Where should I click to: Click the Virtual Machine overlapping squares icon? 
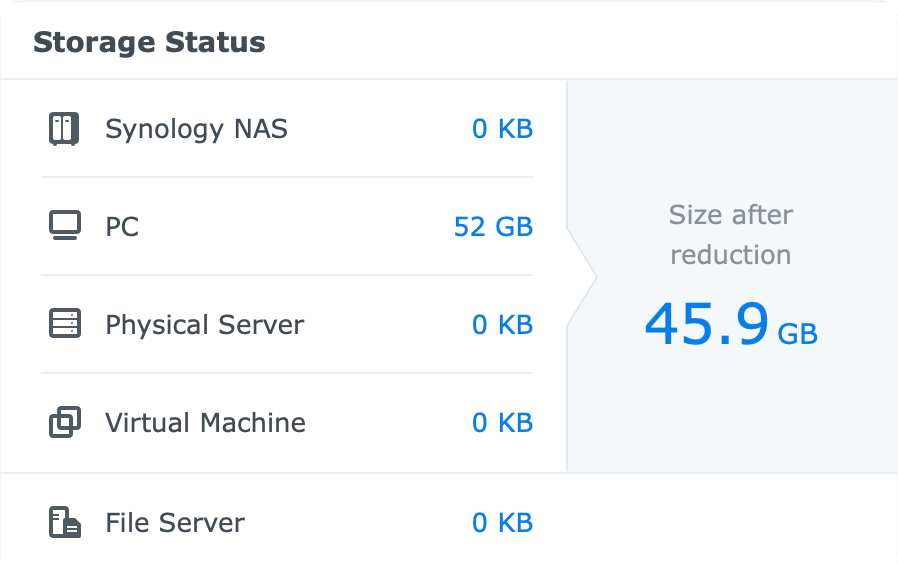tap(65, 422)
